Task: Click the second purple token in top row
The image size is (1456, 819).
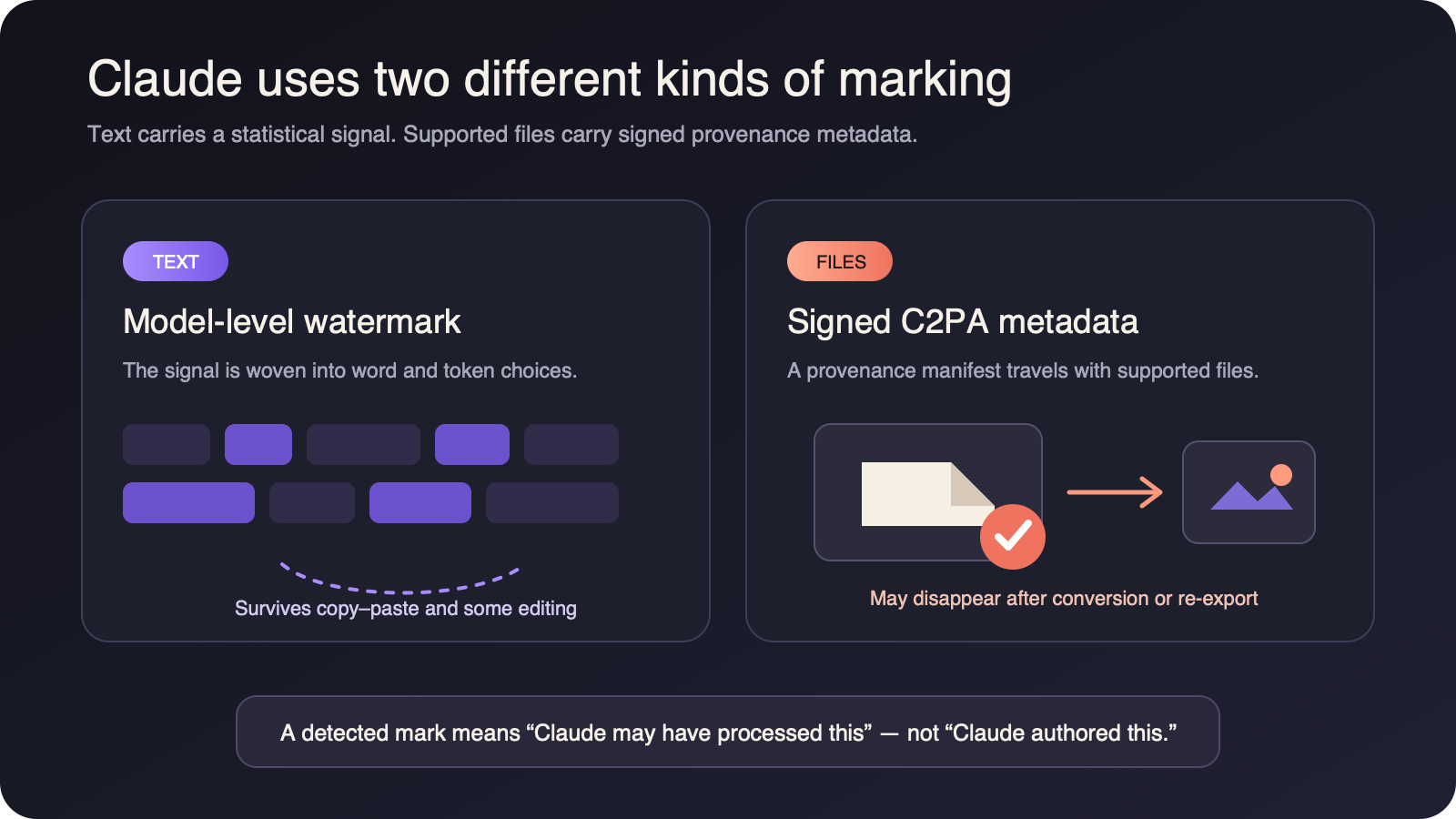Action: pos(472,444)
